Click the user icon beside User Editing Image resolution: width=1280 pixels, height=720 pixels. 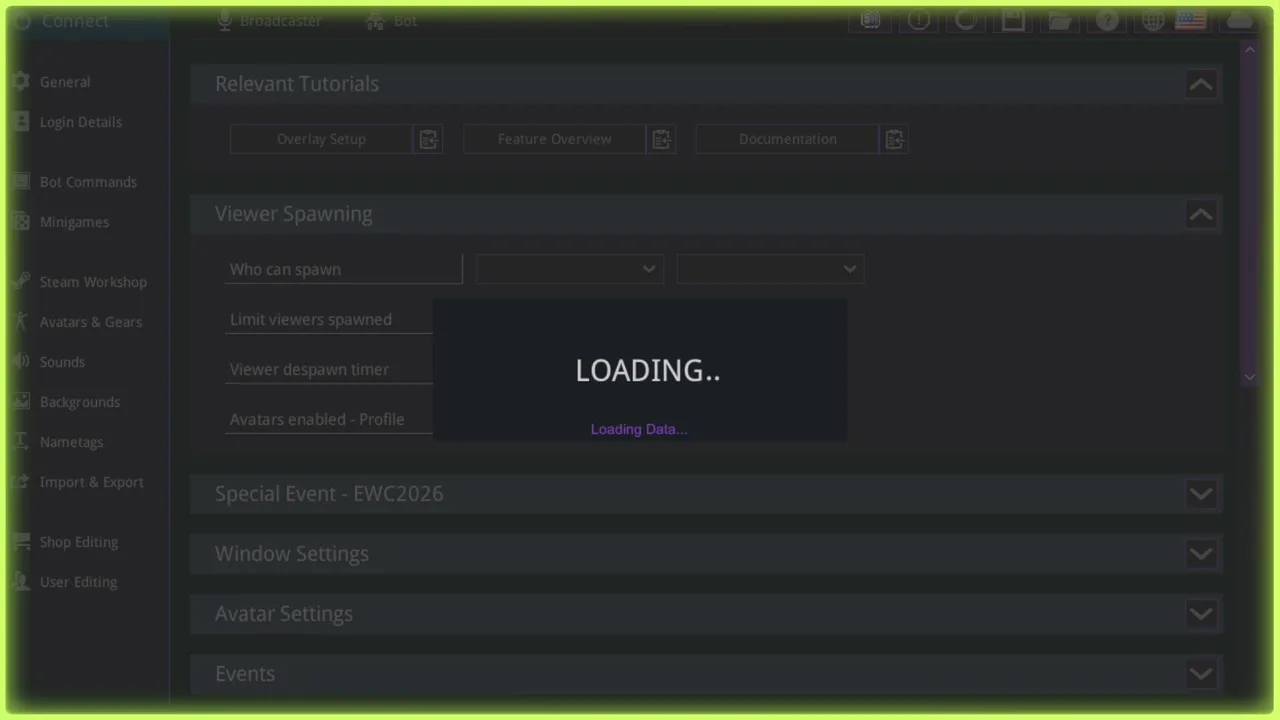click(21, 582)
